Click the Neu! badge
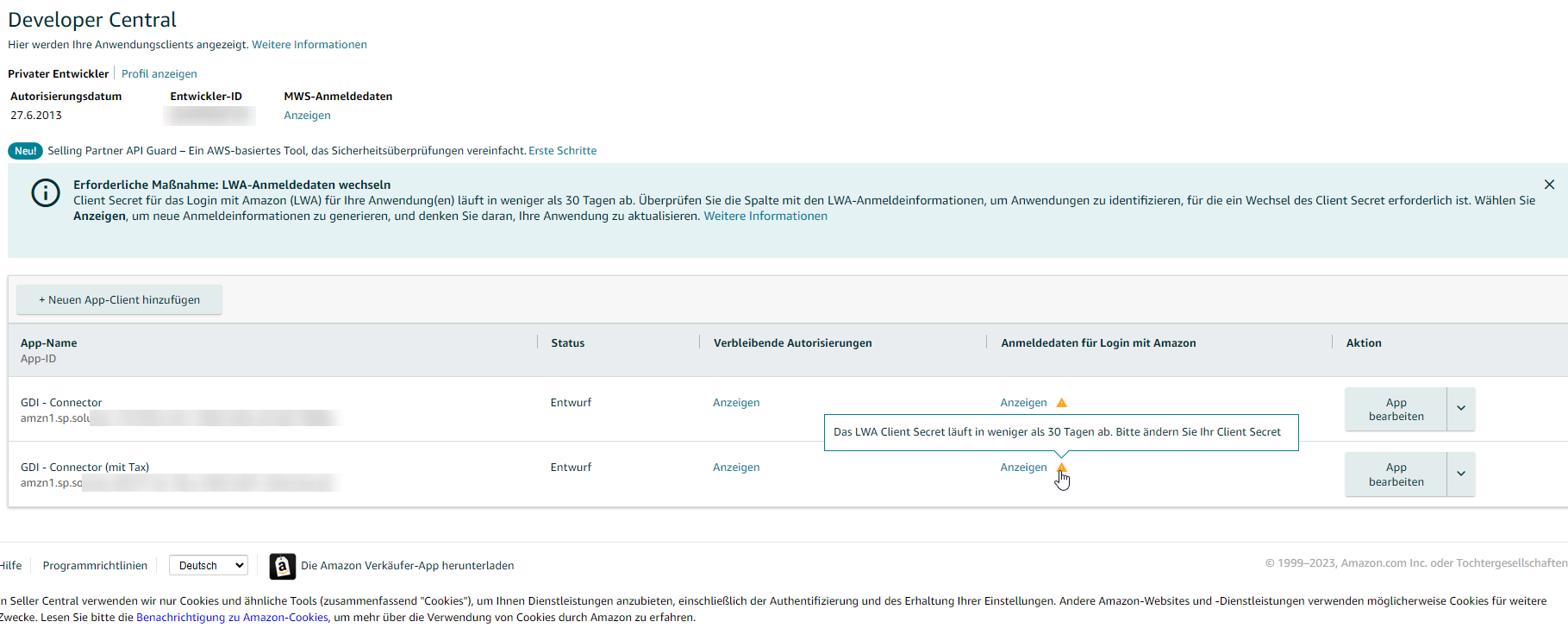The height and width of the screenshot is (628, 1568). pos(25,151)
